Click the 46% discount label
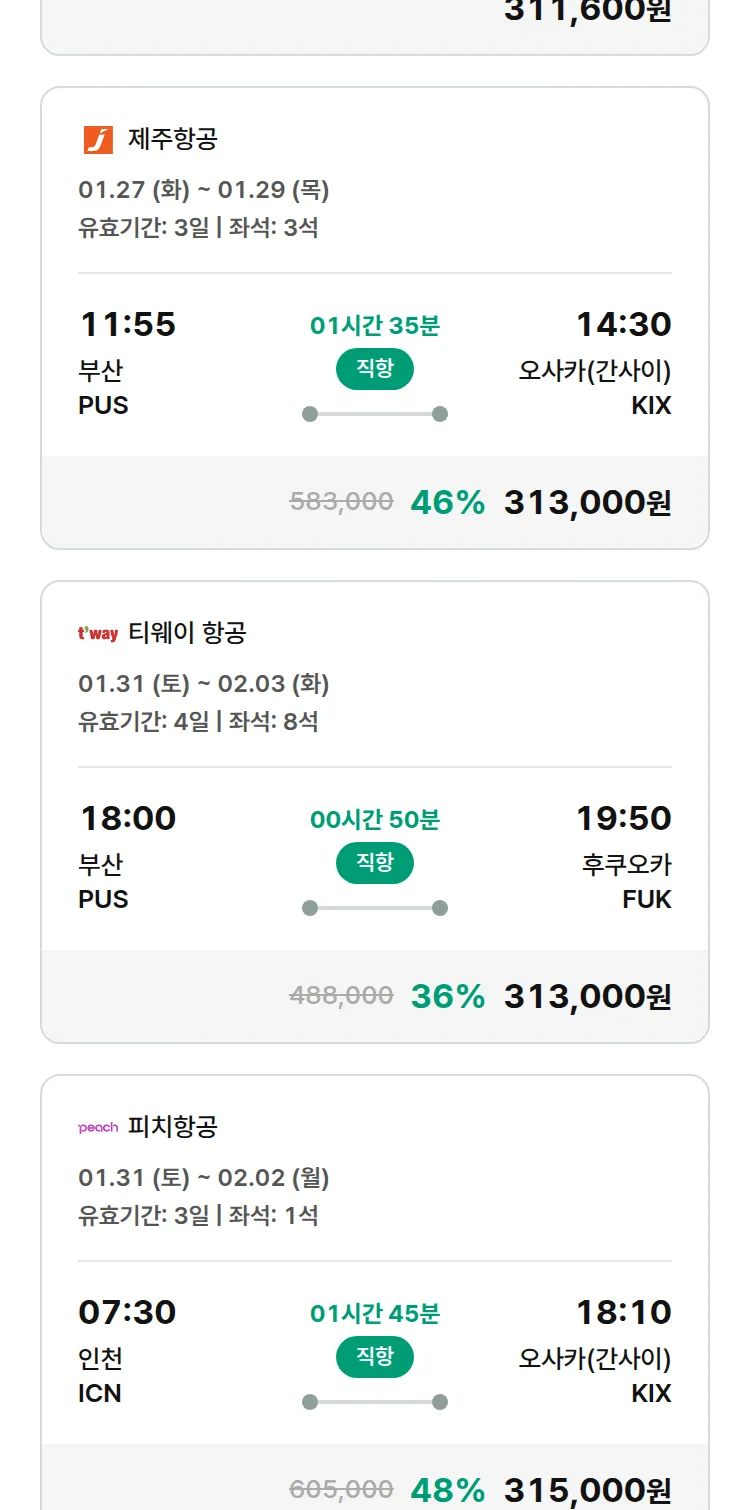Image resolution: width=750 pixels, height=1510 pixels. click(x=447, y=502)
